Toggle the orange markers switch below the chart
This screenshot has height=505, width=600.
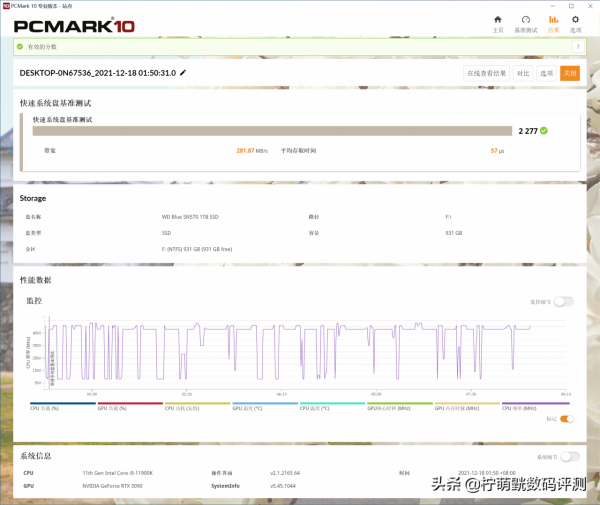pos(567,419)
